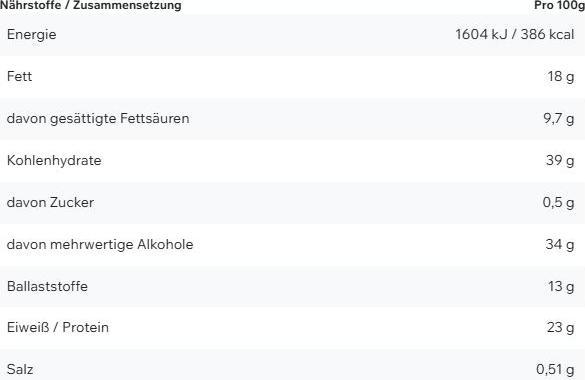Select davon mehrwertige Alkohole label
The width and height of the screenshot is (585, 380).
point(100,245)
